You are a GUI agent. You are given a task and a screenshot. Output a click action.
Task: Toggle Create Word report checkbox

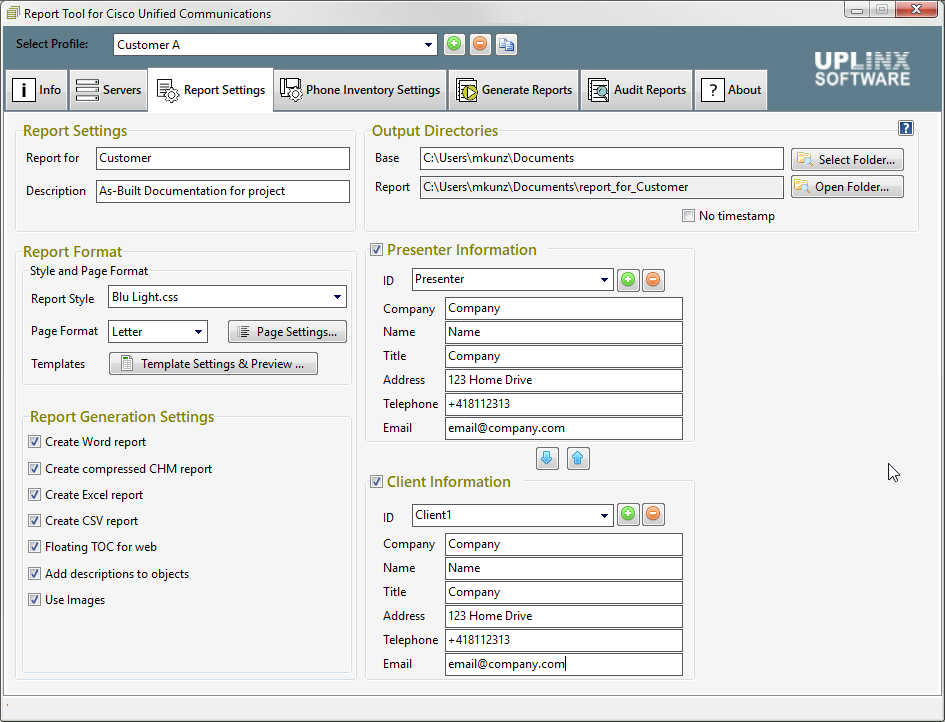click(x=34, y=442)
